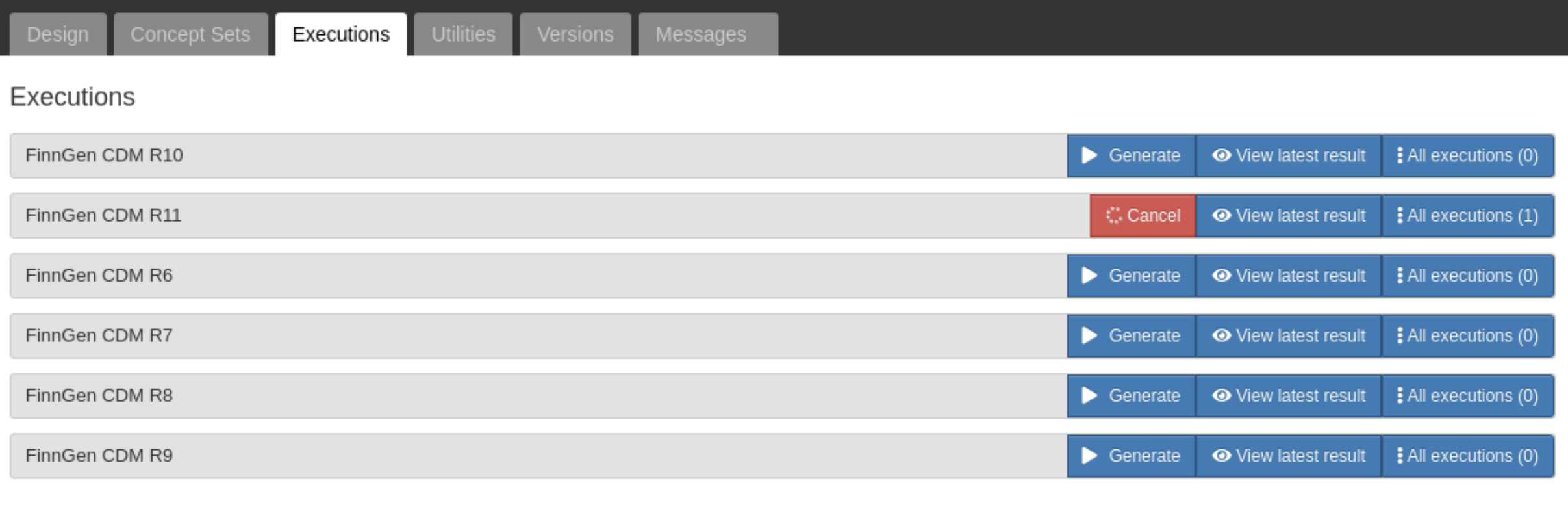View latest result for FinnGen CDM R6

click(1289, 276)
